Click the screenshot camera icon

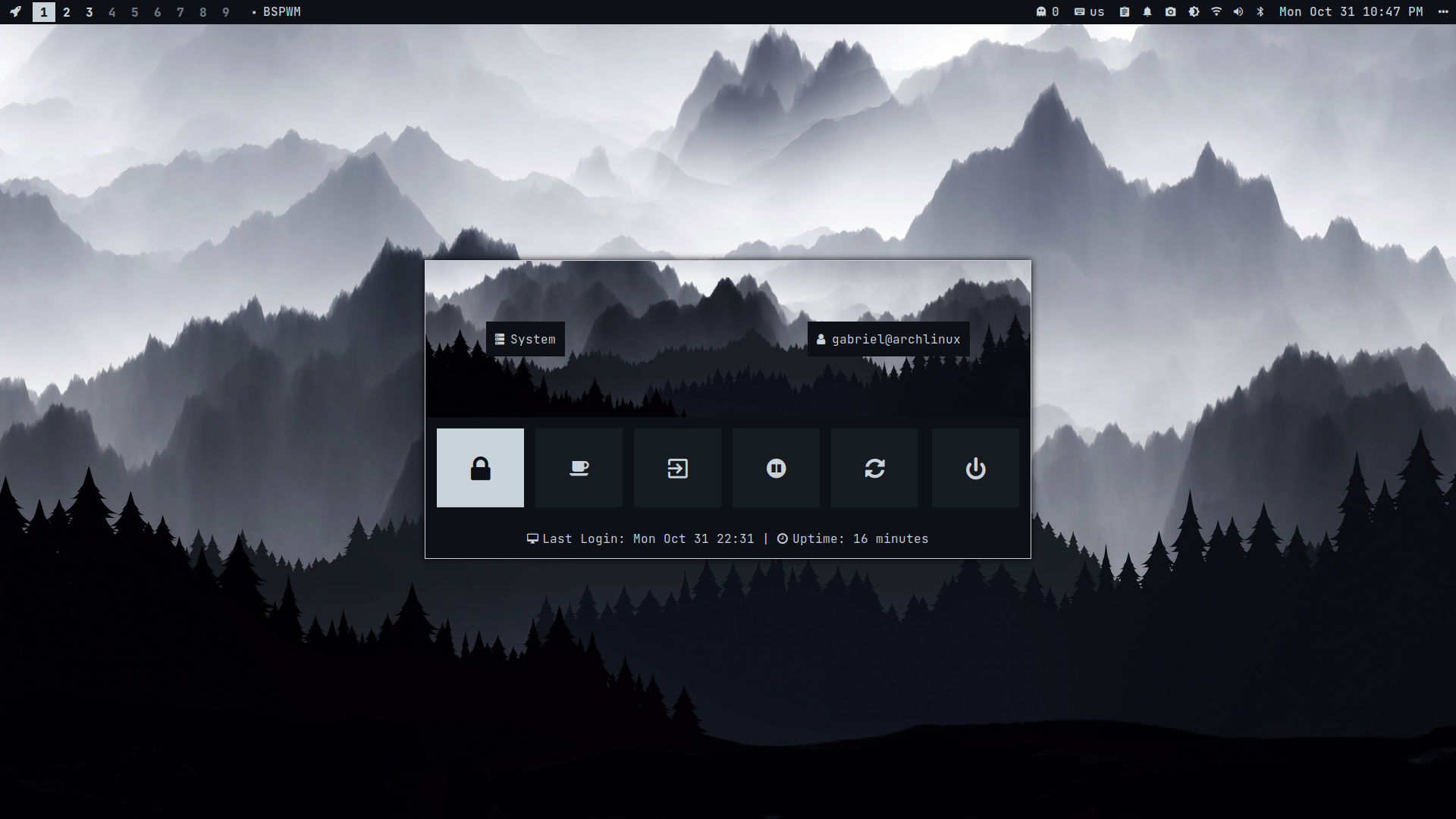(x=1170, y=11)
